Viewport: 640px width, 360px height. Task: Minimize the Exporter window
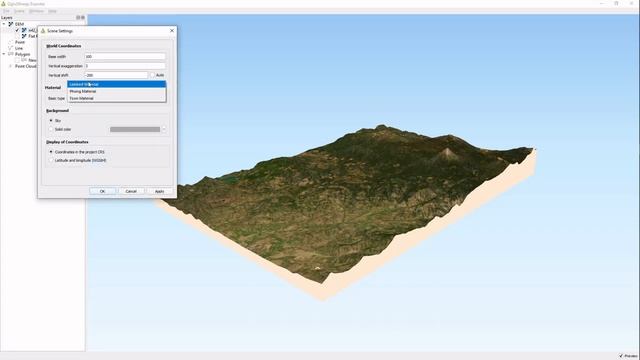(x=602, y=3)
